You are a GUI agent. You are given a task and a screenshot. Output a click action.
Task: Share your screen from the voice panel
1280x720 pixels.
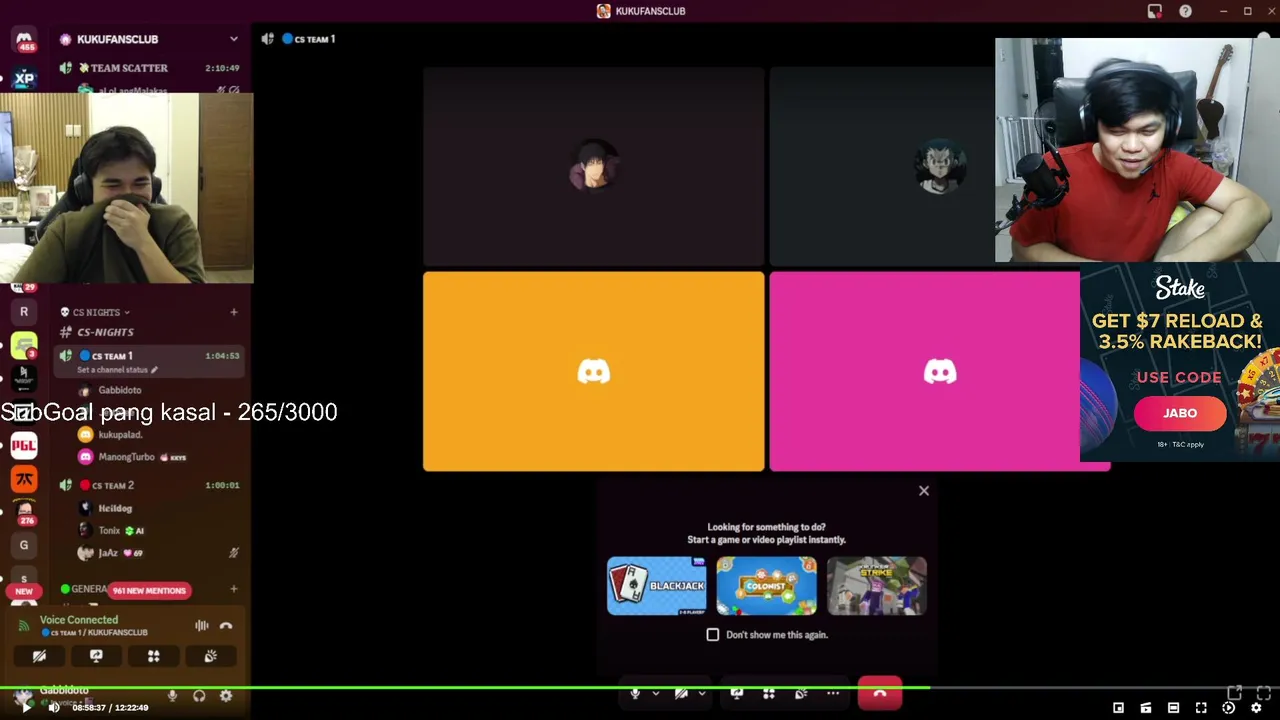click(x=96, y=656)
